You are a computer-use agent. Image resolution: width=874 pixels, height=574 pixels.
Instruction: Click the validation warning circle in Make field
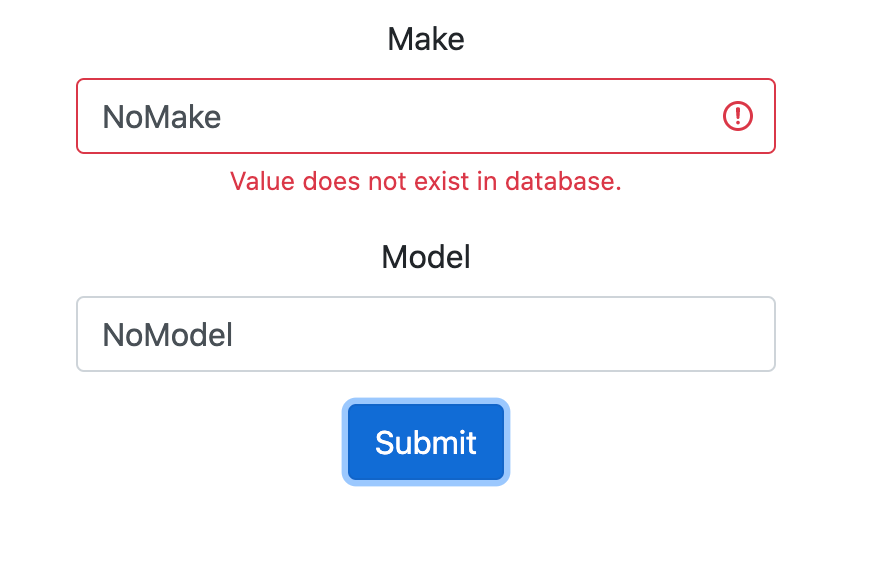[x=737, y=116]
